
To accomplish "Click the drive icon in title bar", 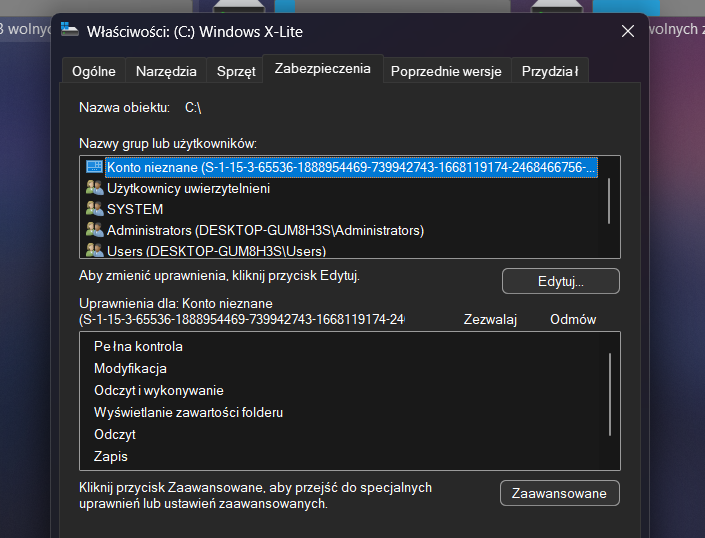I will [69, 30].
